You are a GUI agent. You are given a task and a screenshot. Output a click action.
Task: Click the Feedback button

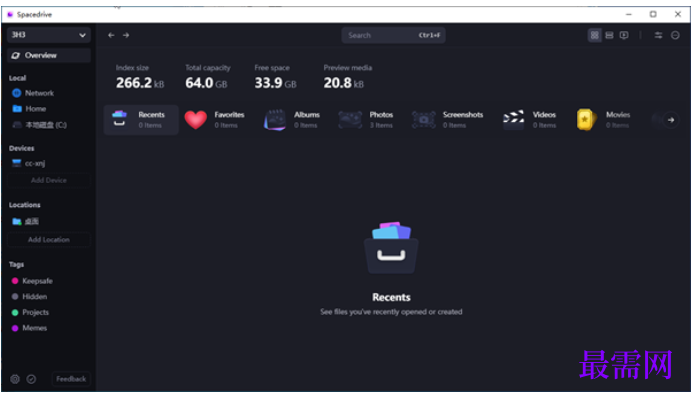[x=71, y=379]
